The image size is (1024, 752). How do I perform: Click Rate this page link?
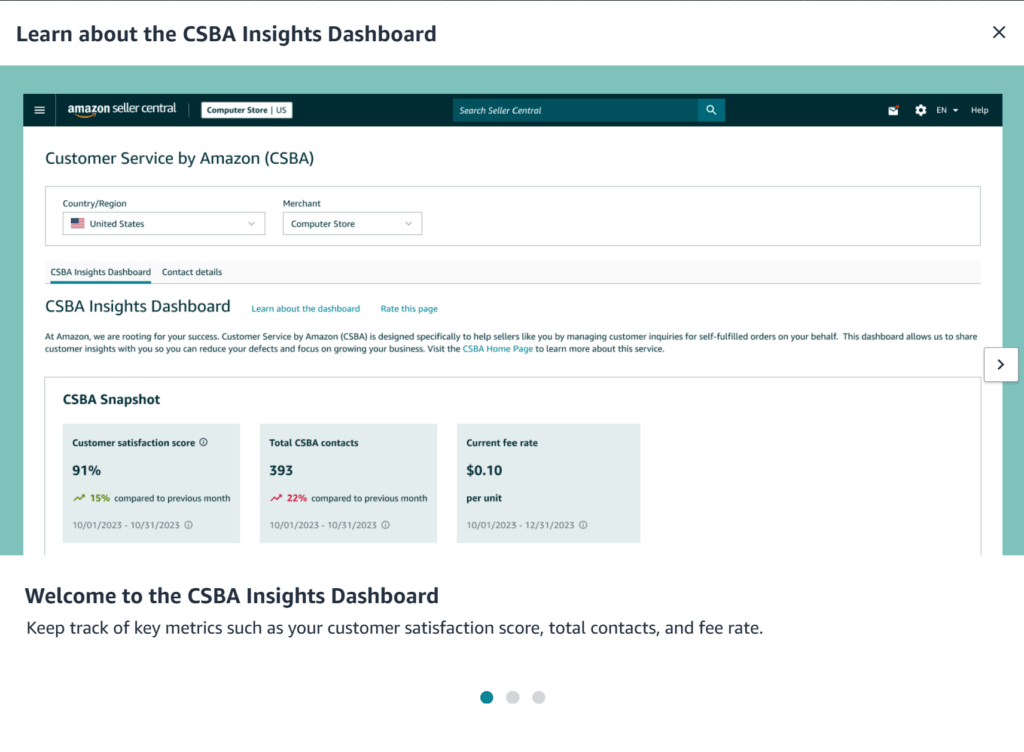409,309
